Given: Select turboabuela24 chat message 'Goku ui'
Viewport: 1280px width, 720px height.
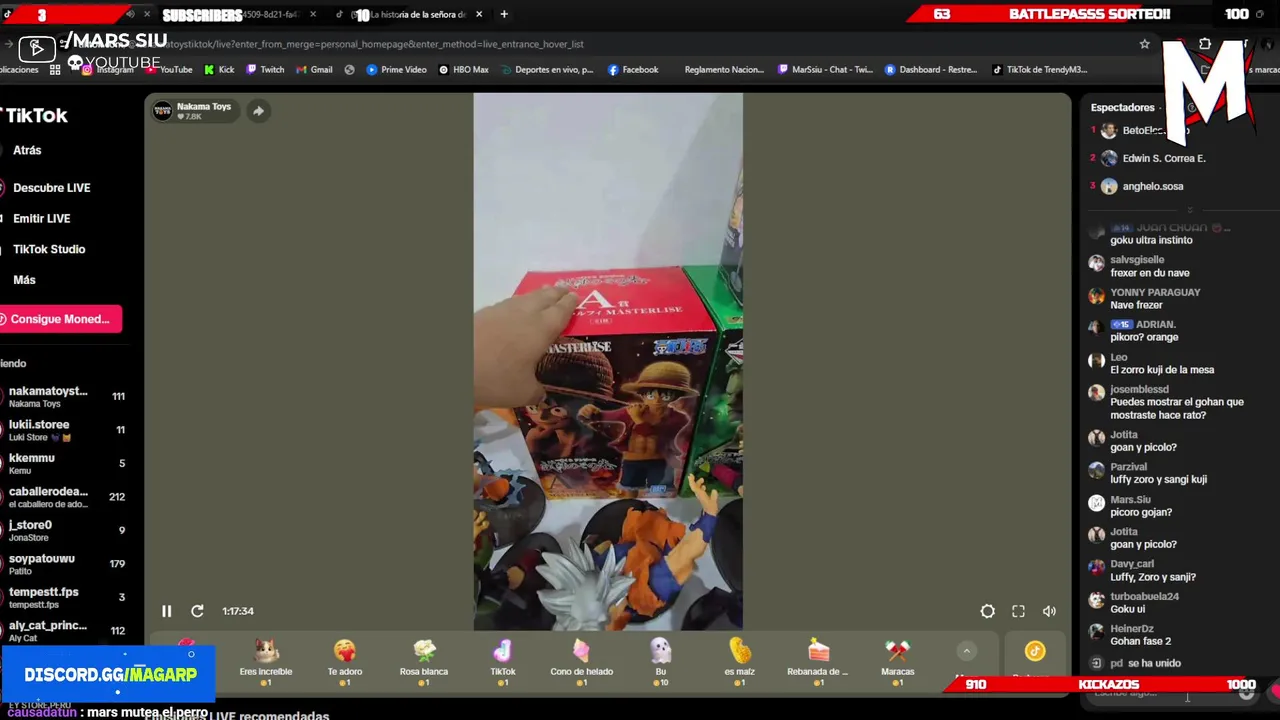Looking at the screenshot, I should (1127, 609).
